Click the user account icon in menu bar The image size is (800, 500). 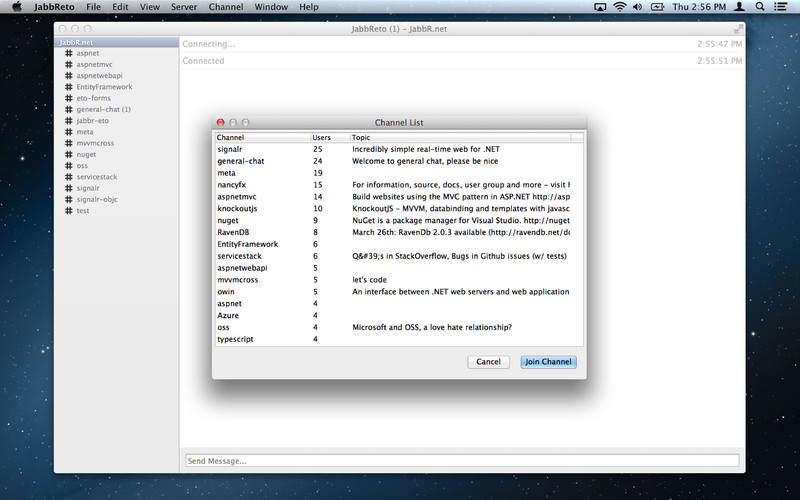tap(739, 7)
